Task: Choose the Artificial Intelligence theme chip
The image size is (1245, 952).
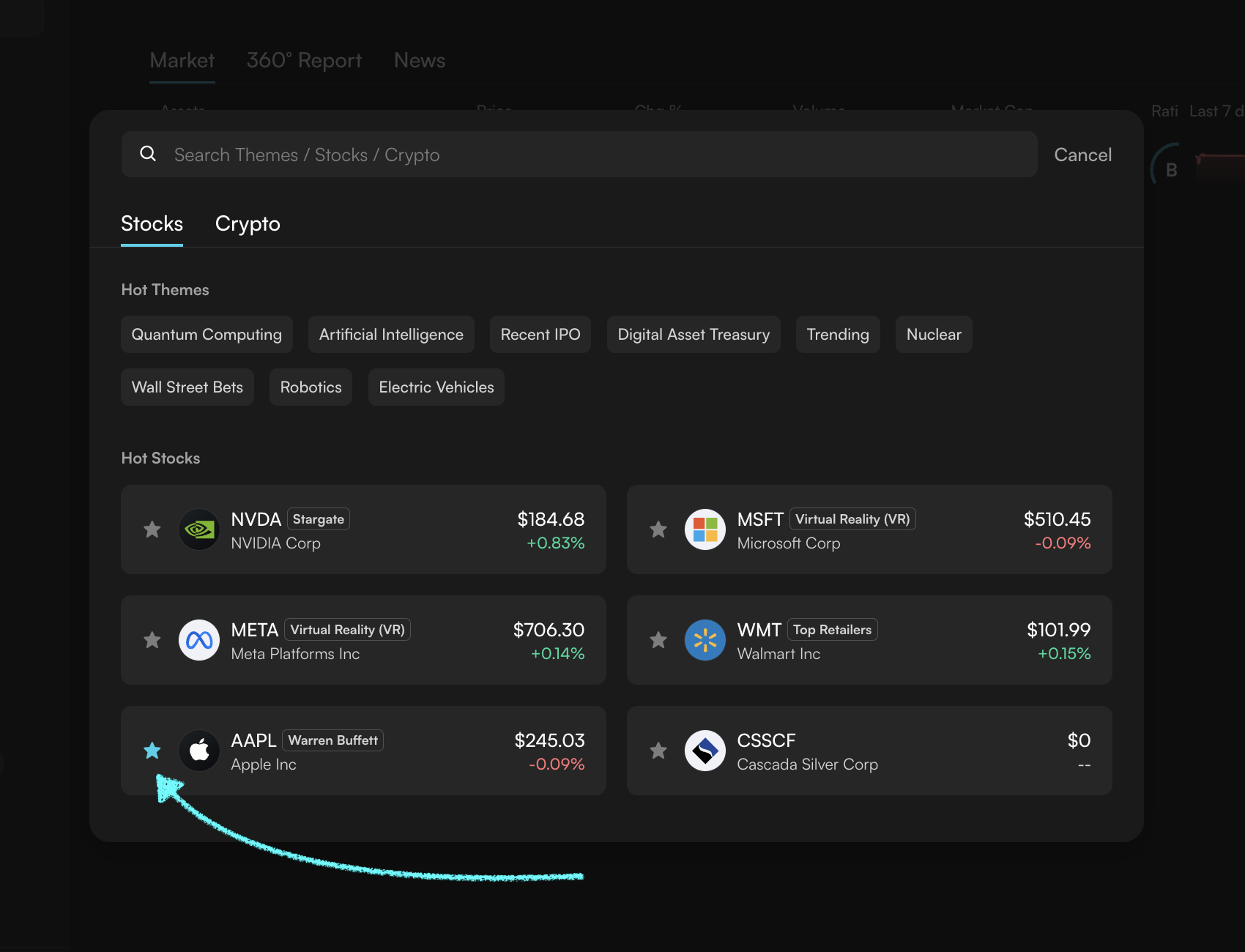Action: [391, 335]
